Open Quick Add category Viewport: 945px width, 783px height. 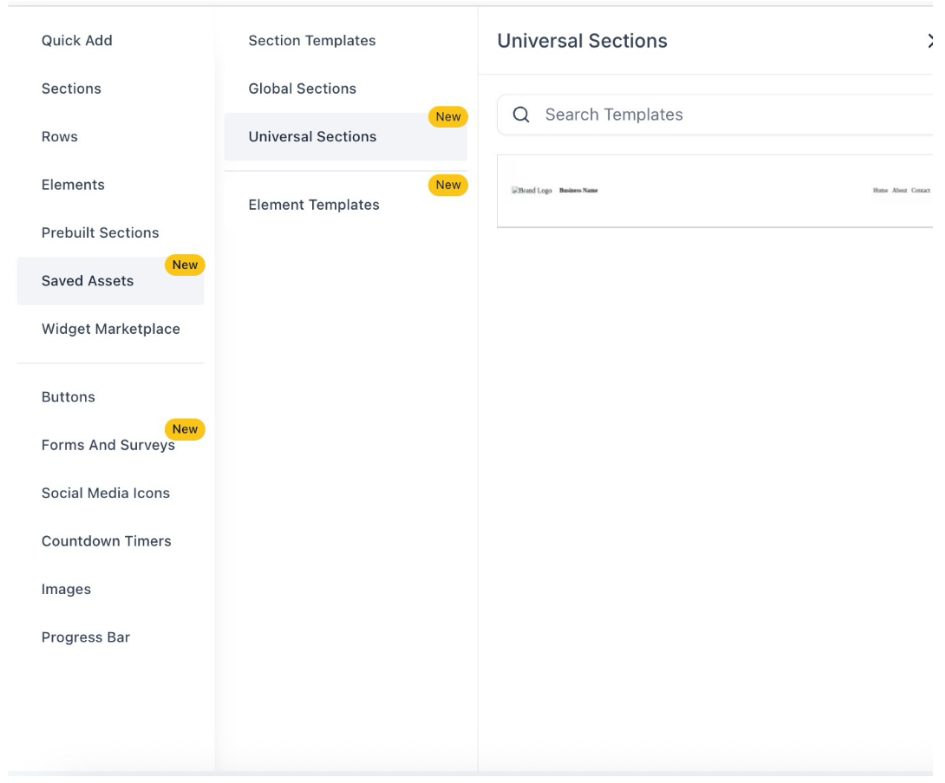(x=76, y=41)
